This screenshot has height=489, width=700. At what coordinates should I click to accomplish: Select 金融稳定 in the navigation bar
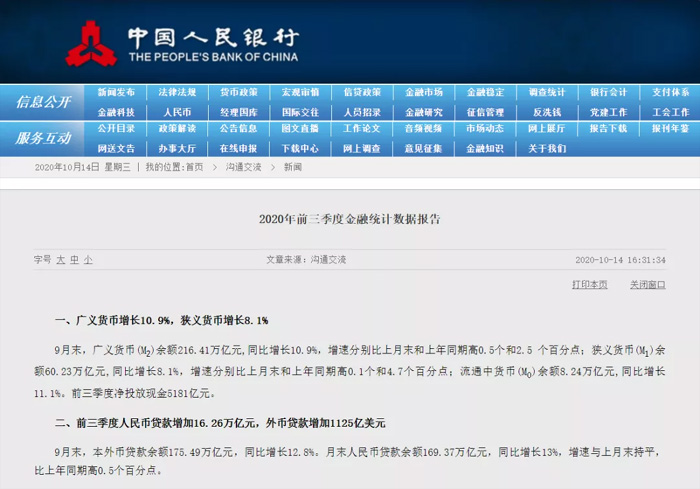tap(485, 92)
